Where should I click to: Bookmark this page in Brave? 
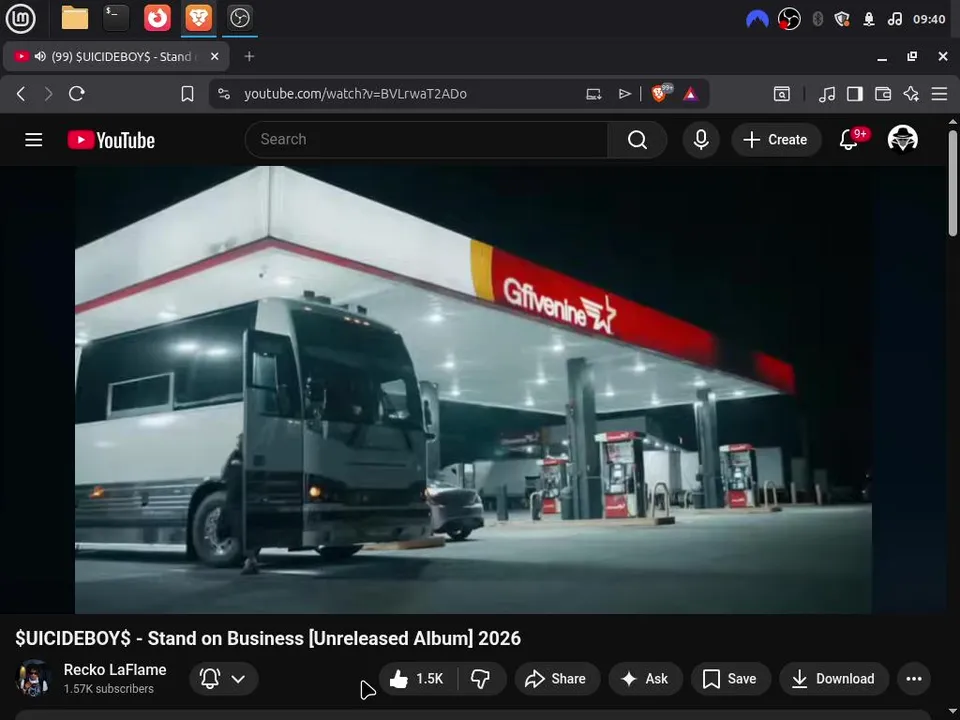click(x=187, y=94)
